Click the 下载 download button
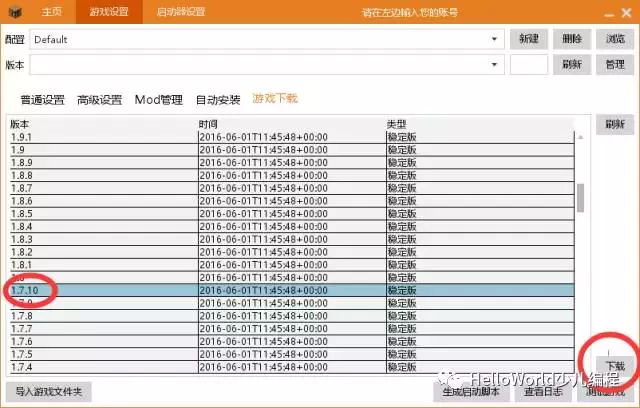This screenshot has height=408, width=640. (x=615, y=366)
